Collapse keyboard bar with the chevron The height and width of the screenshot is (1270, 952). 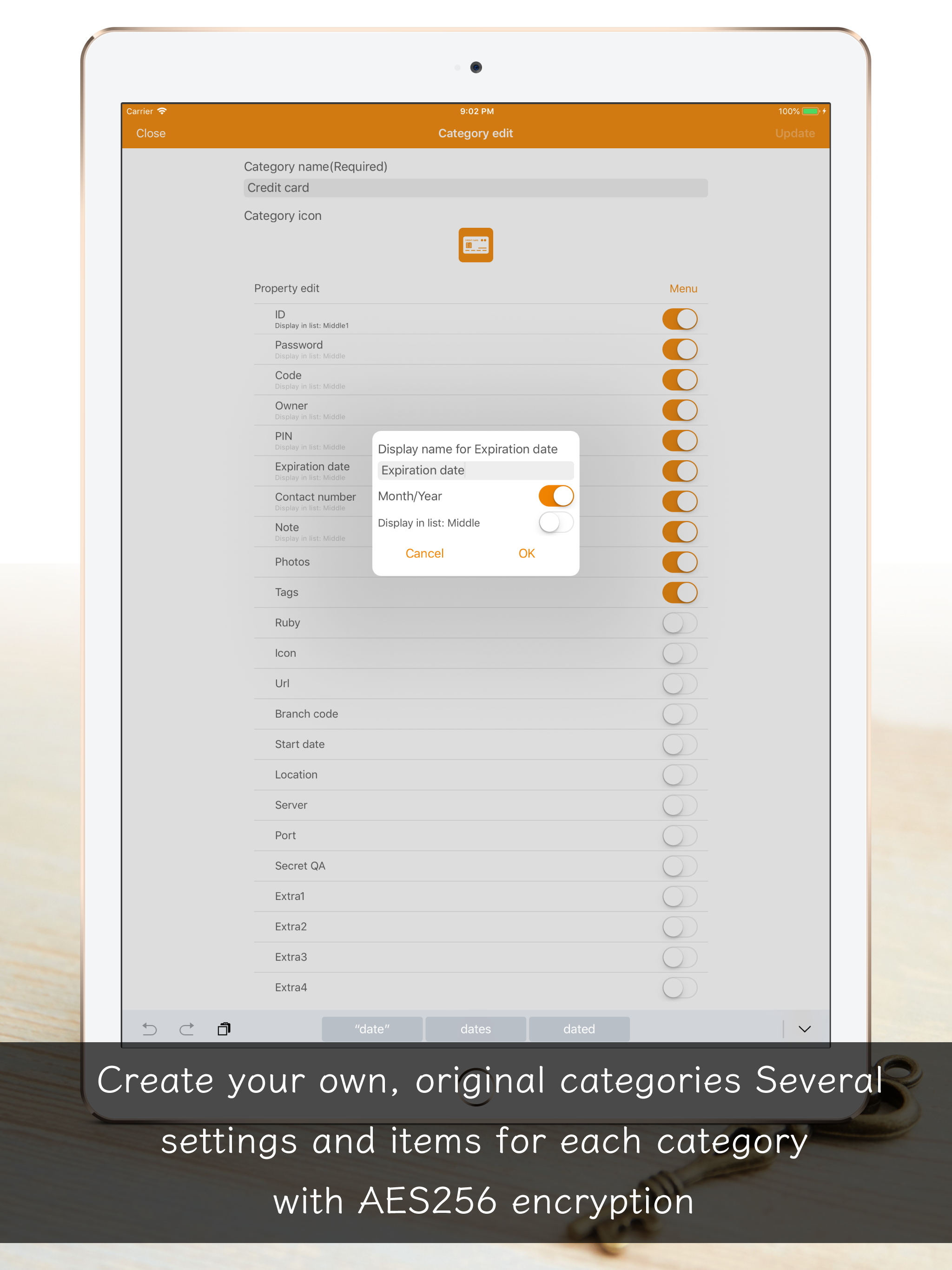(x=805, y=1029)
